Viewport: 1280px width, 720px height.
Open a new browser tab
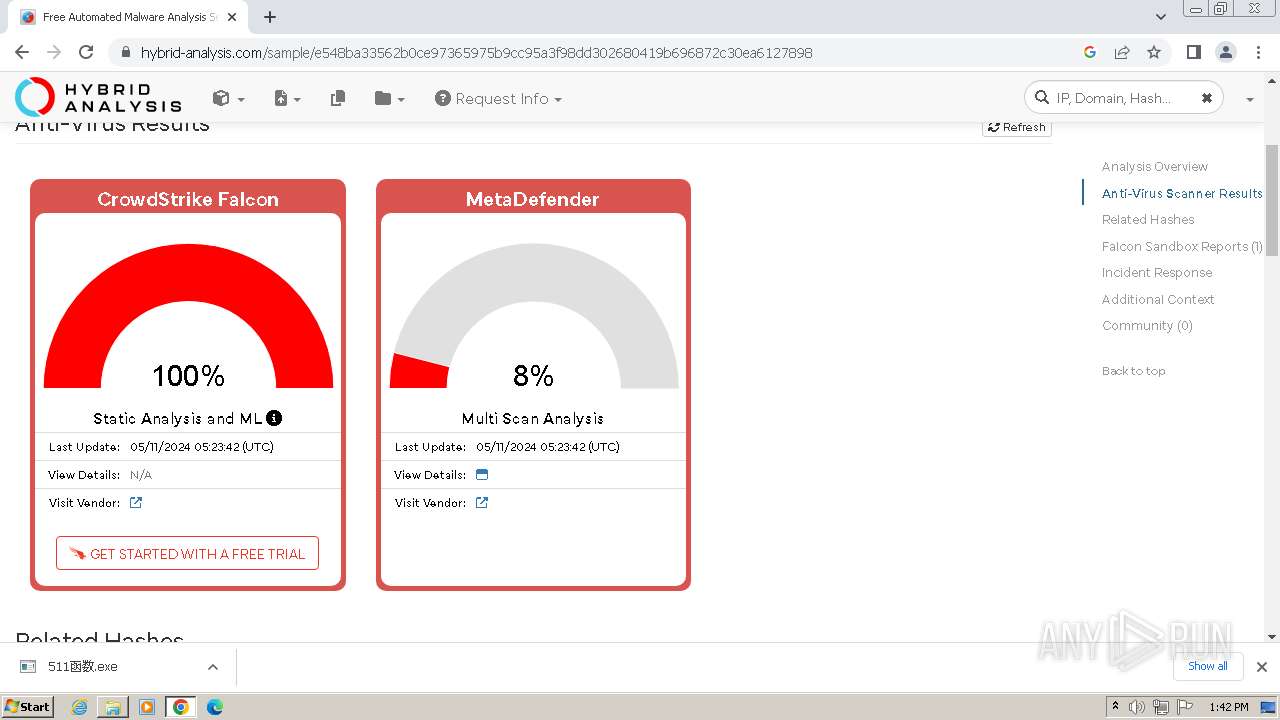pos(270,17)
